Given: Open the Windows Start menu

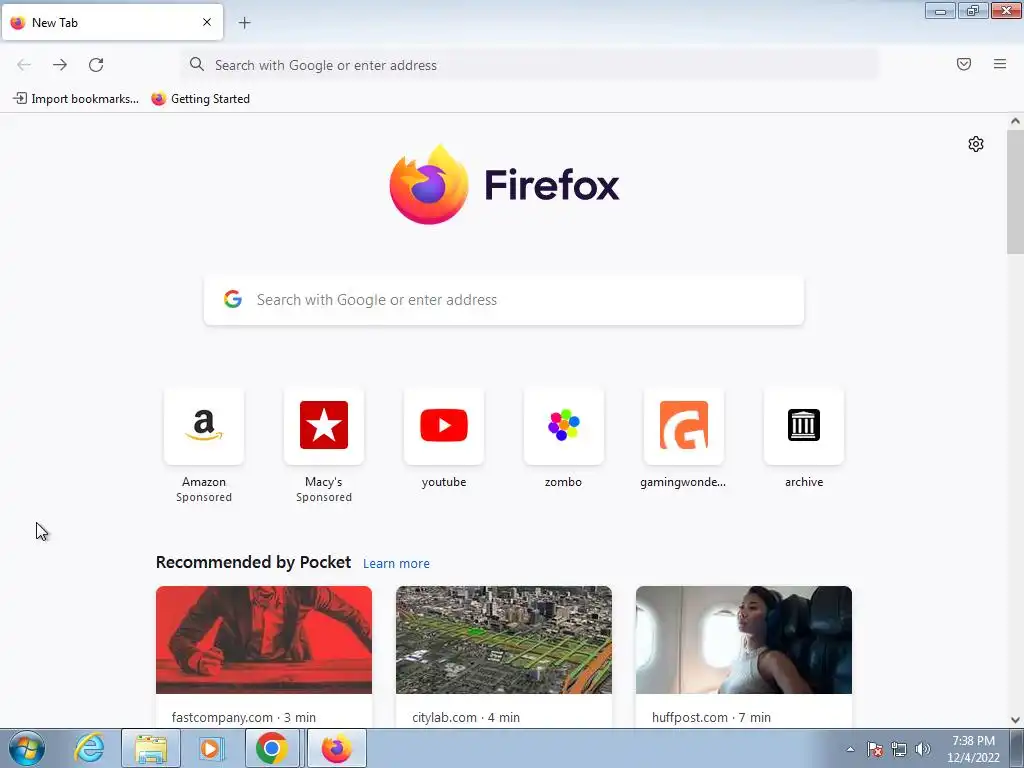Looking at the screenshot, I should (x=27, y=748).
